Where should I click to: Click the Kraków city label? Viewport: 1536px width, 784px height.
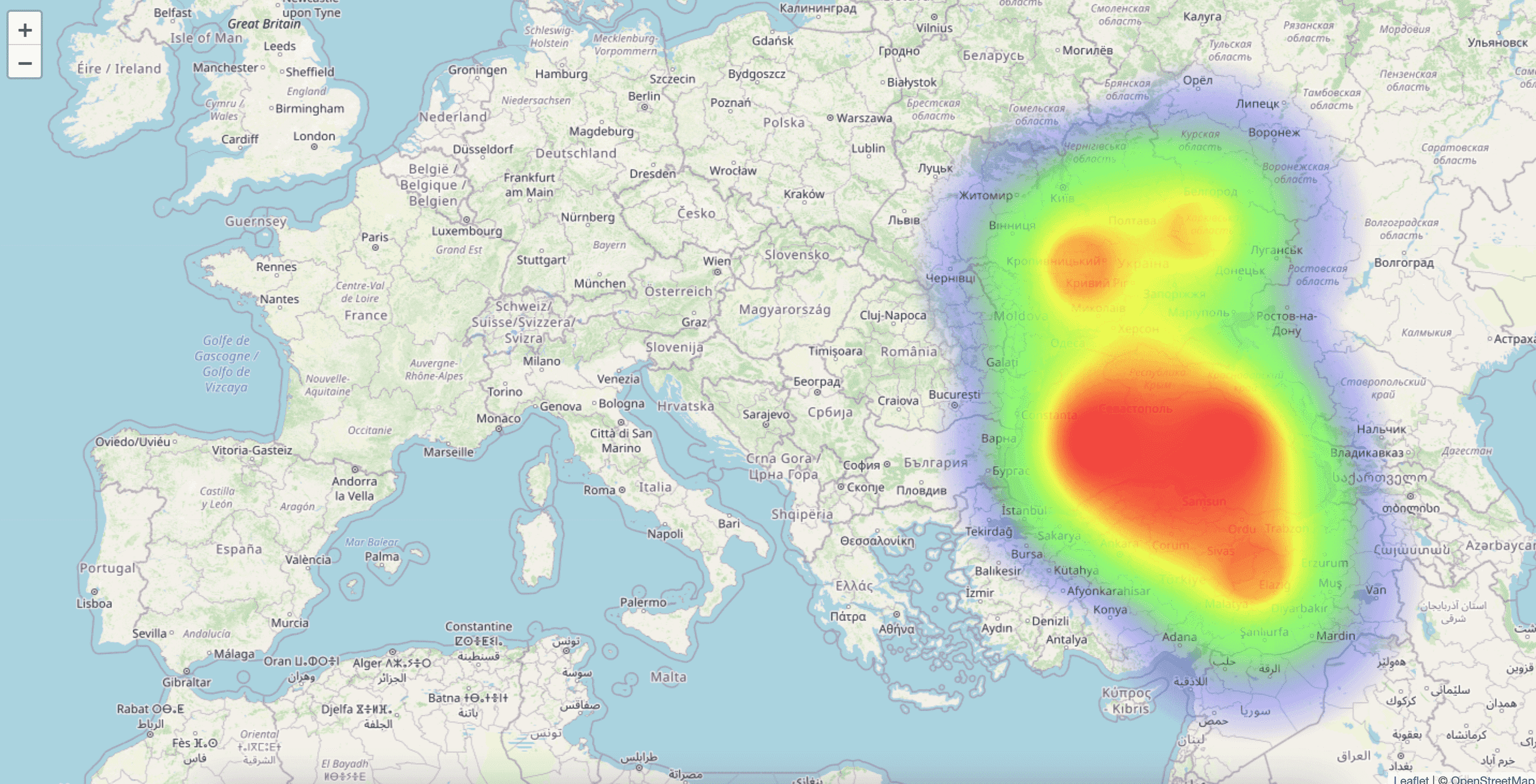[804, 194]
